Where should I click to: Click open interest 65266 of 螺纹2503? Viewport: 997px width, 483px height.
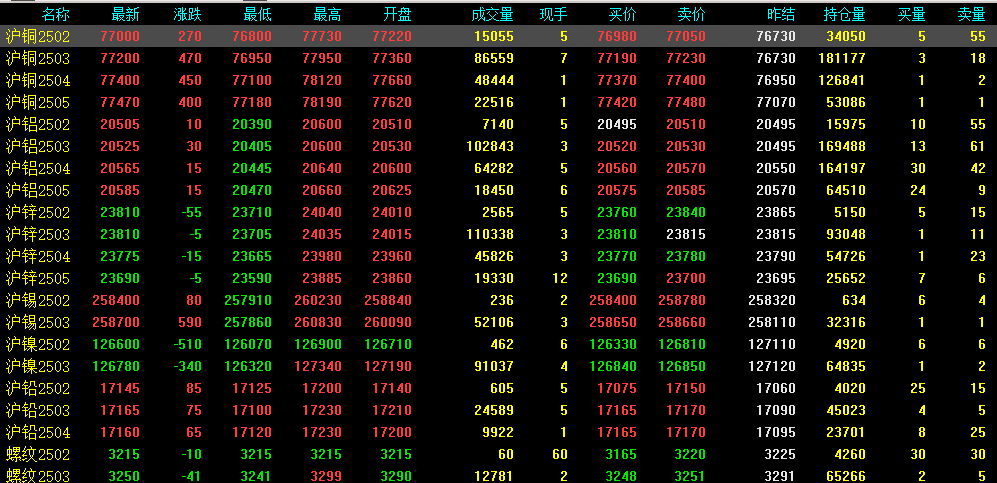coord(846,476)
